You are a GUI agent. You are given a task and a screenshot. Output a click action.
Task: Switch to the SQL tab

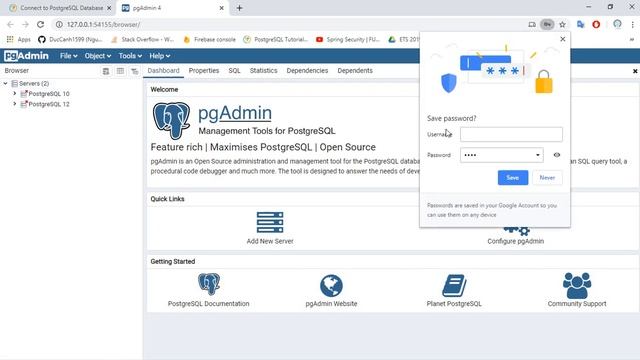(x=234, y=71)
